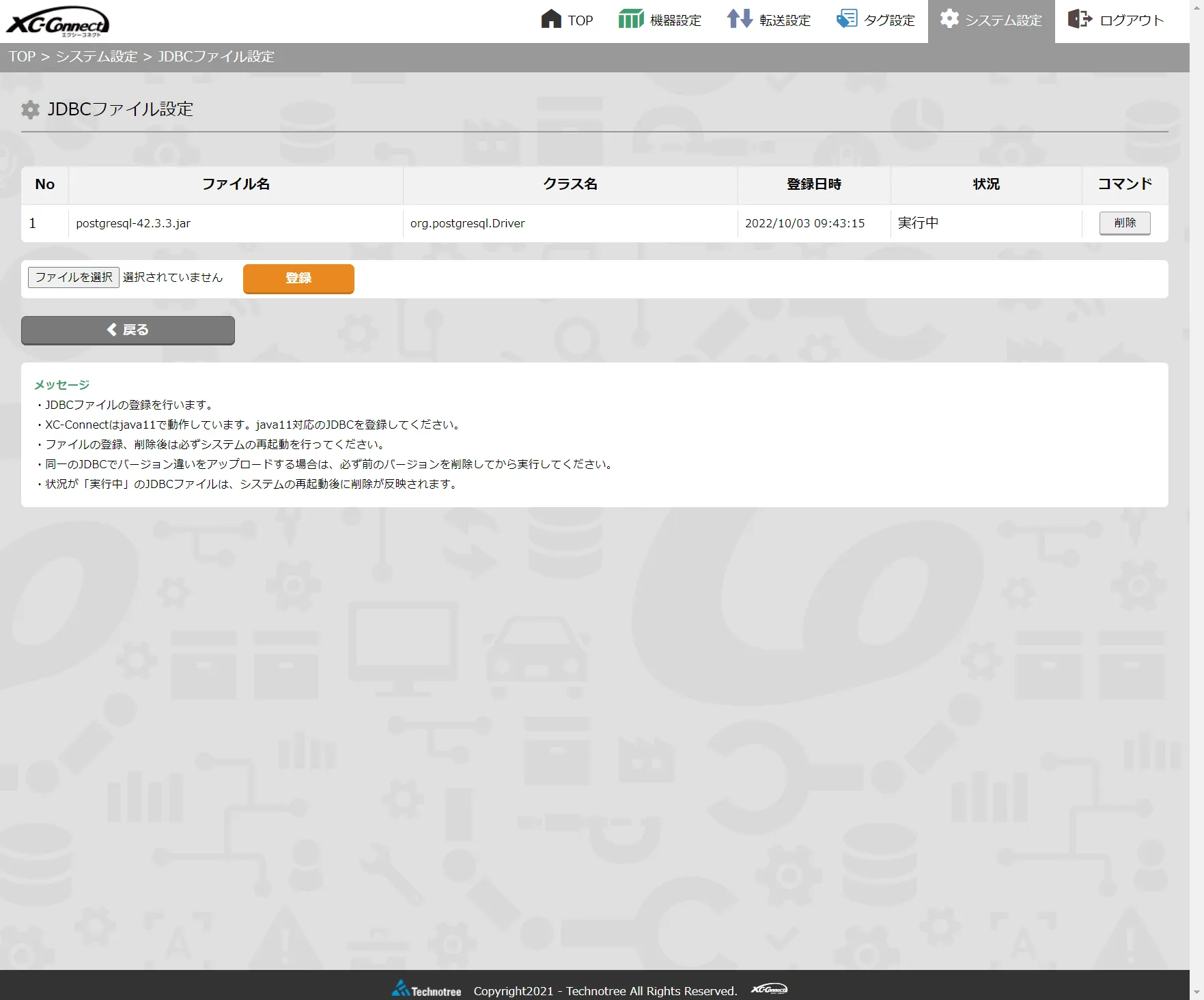Click the TOP home icon in navigation
This screenshot has height=1000, width=1204.
coord(550,19)
